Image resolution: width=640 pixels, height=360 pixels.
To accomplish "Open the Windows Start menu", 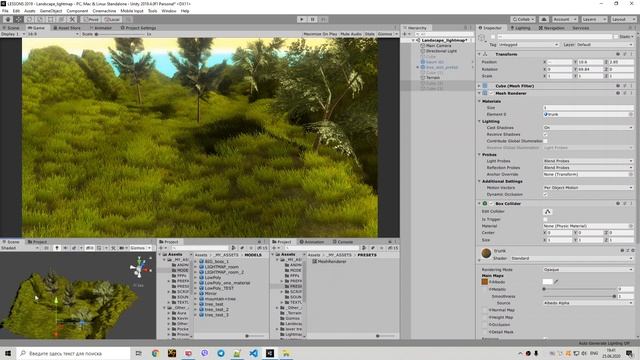I will (8, 353).
